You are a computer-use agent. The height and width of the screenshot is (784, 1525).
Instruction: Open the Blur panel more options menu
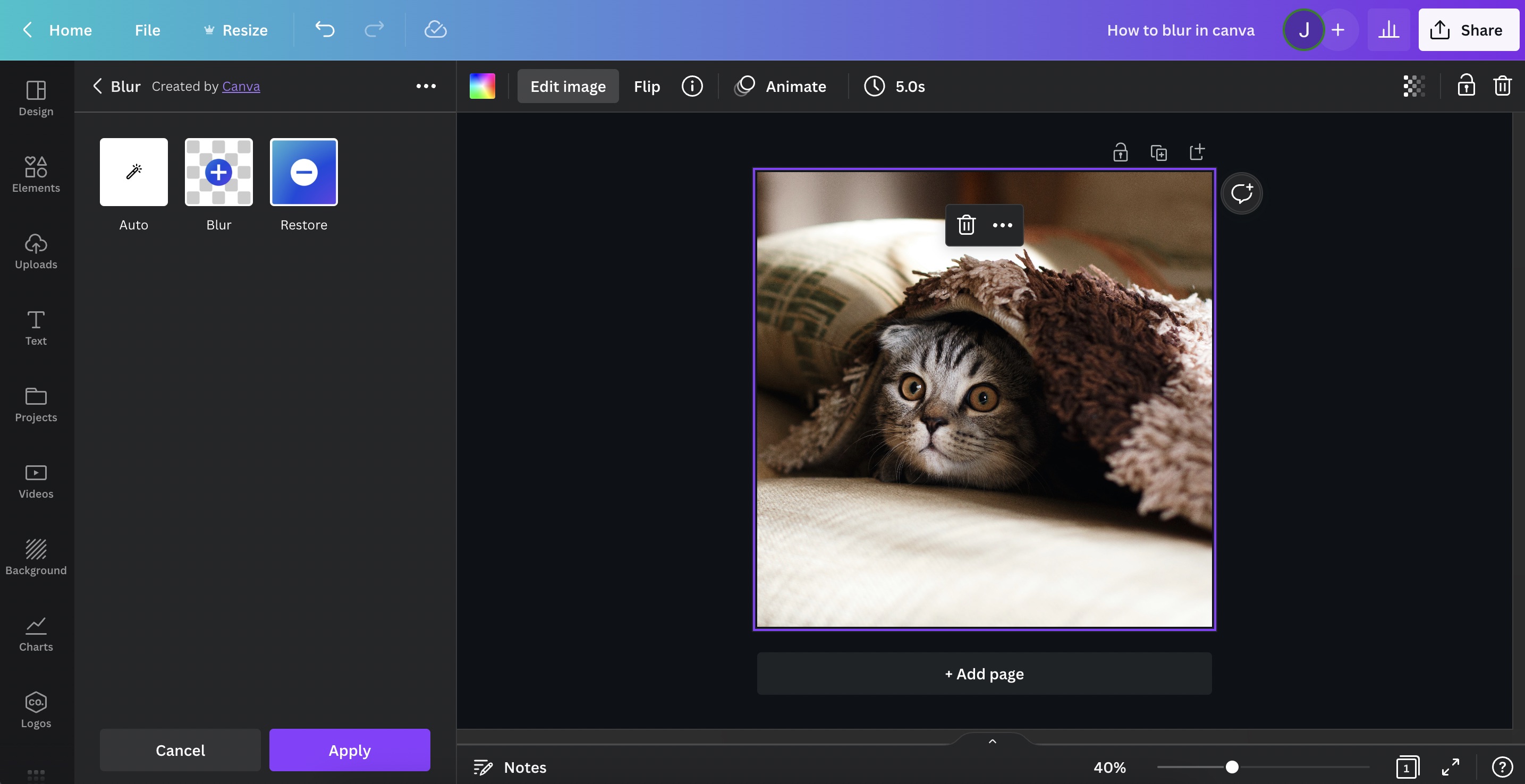click(x=426, y=86)
